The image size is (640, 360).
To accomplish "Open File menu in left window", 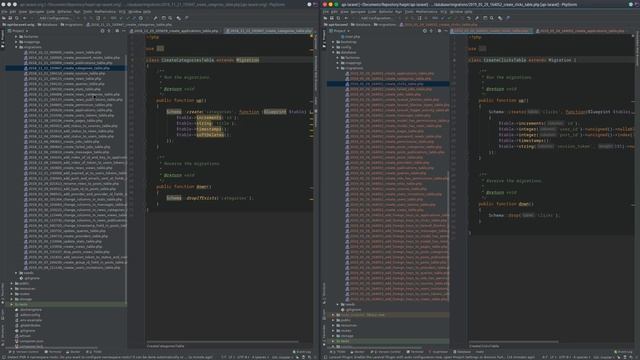I will coord(4,12).
